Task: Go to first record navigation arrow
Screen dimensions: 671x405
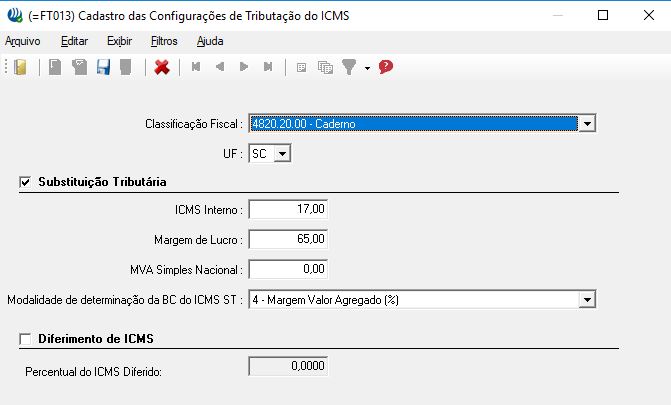Action: [x=196, y=67]
